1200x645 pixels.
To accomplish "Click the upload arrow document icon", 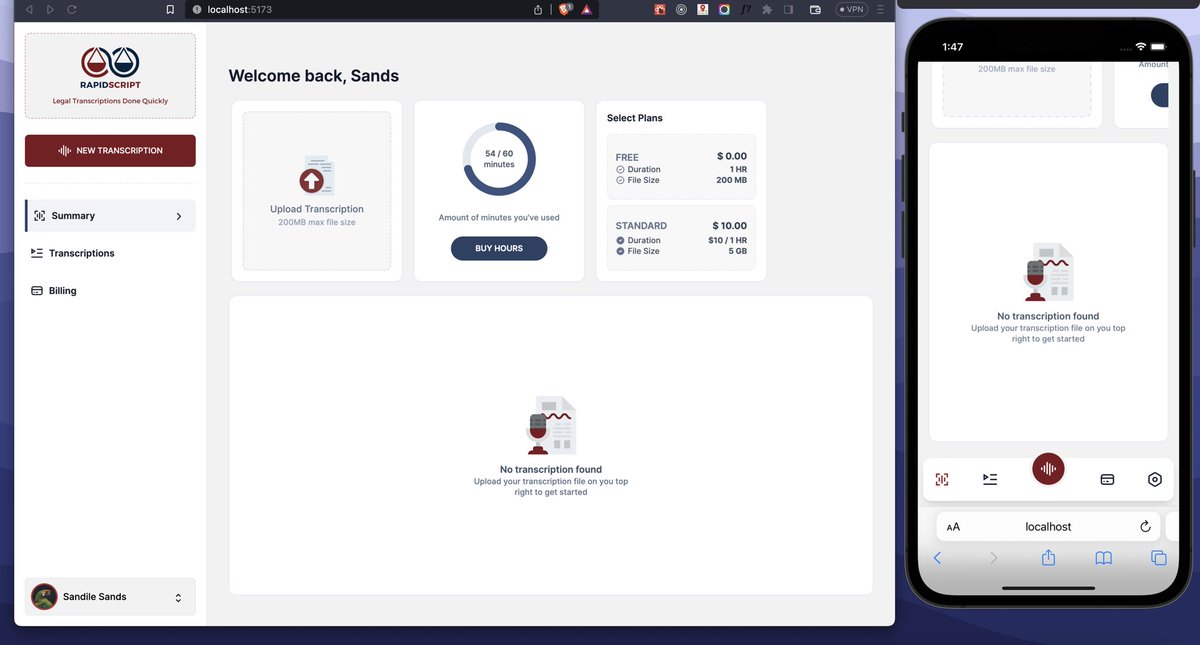I will coord(316,176).
